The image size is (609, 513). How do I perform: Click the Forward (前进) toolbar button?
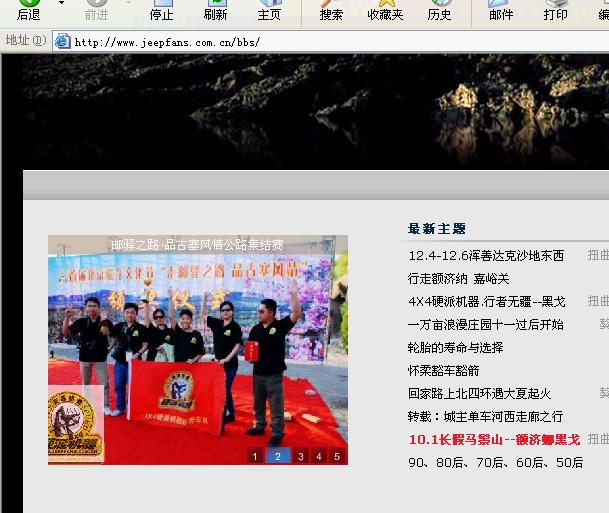[x=96, y=11]
